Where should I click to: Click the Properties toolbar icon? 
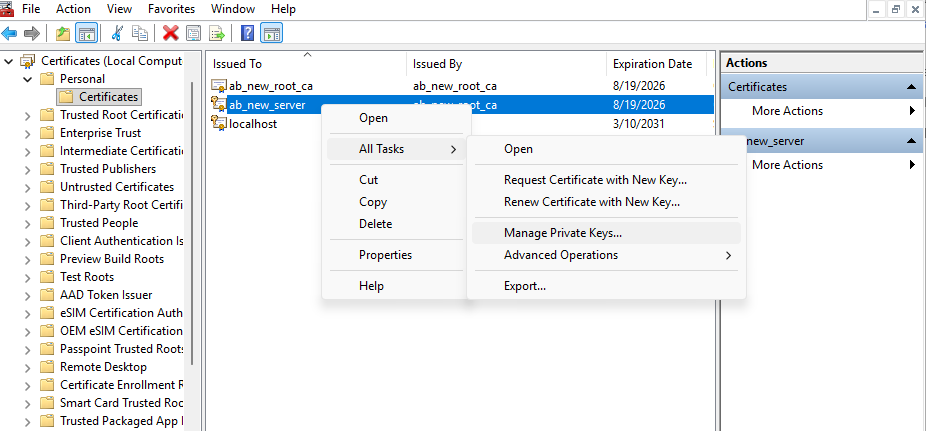coord(193,33)
